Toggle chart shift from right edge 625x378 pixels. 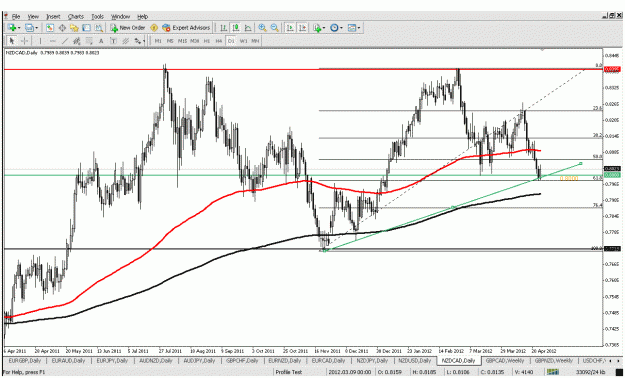coord(303,28)
